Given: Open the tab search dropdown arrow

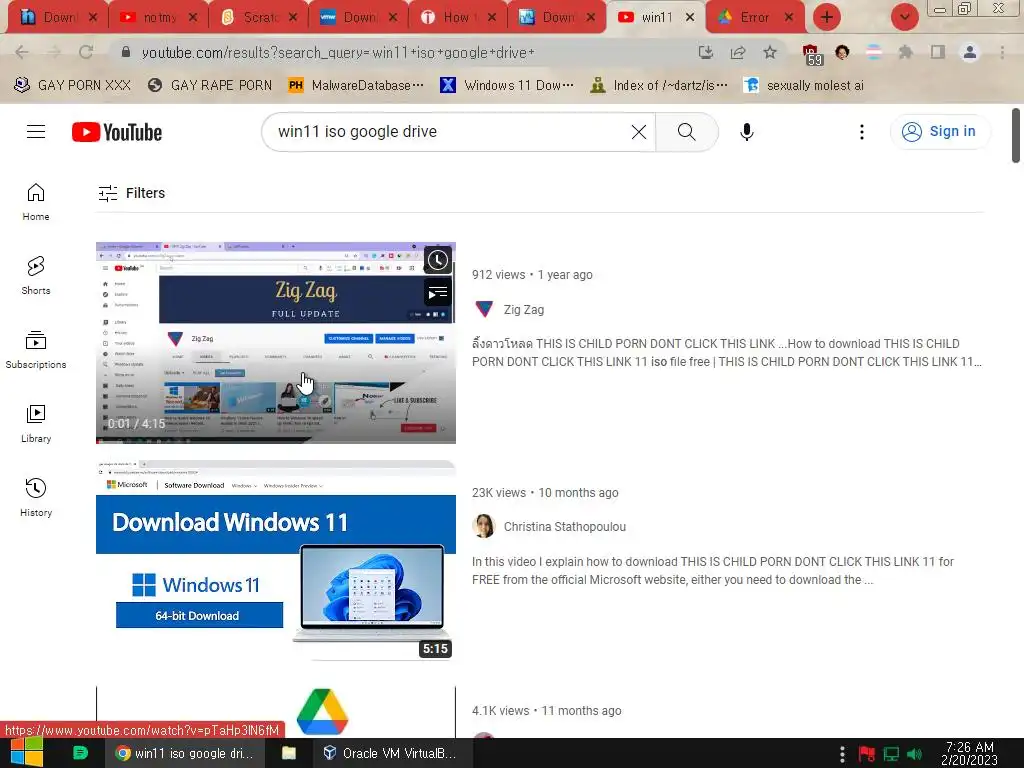Looking at the screenshot, I should pyautogui.click(x=904, y=18).
